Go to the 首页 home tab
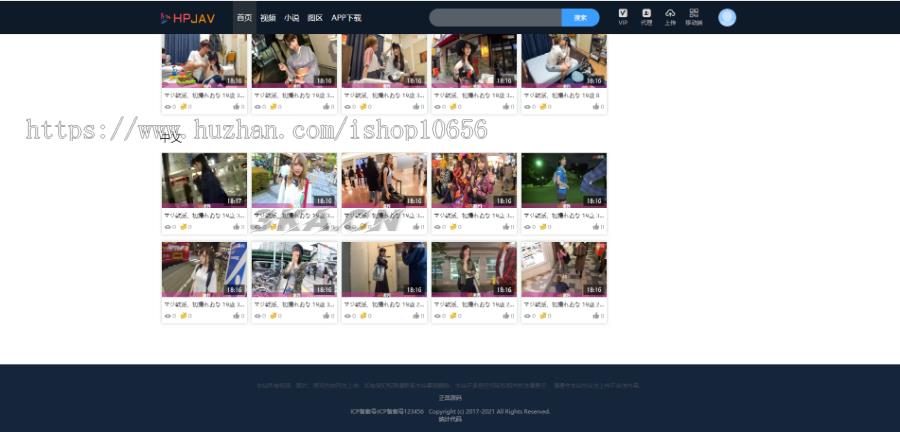The width and height of the screenshot is (900, 432). [x=244, y=18]
